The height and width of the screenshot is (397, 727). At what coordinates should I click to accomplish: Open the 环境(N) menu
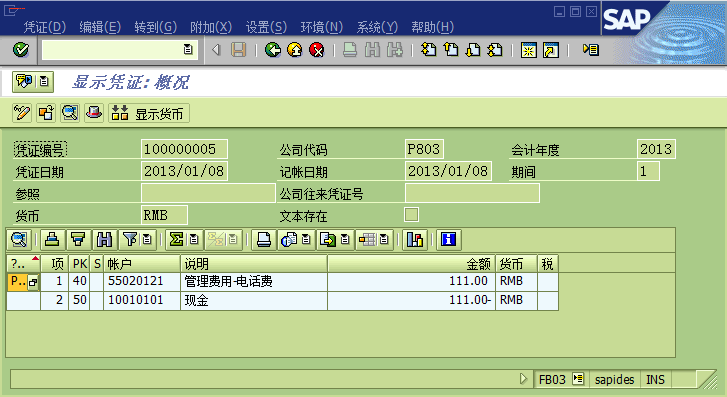click(322, 27)
